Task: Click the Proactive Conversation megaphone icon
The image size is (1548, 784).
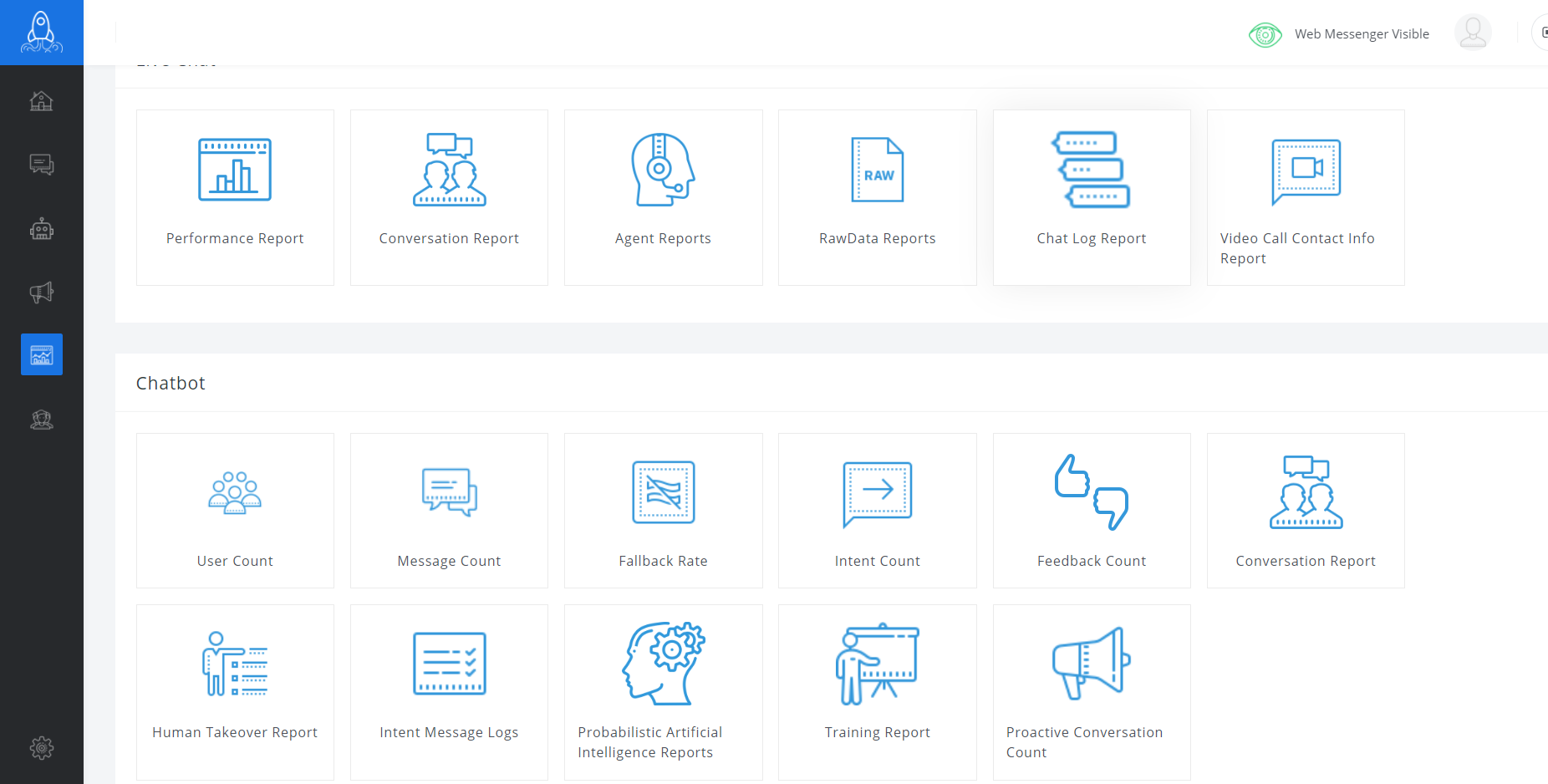Action: tap(1092, 664)
